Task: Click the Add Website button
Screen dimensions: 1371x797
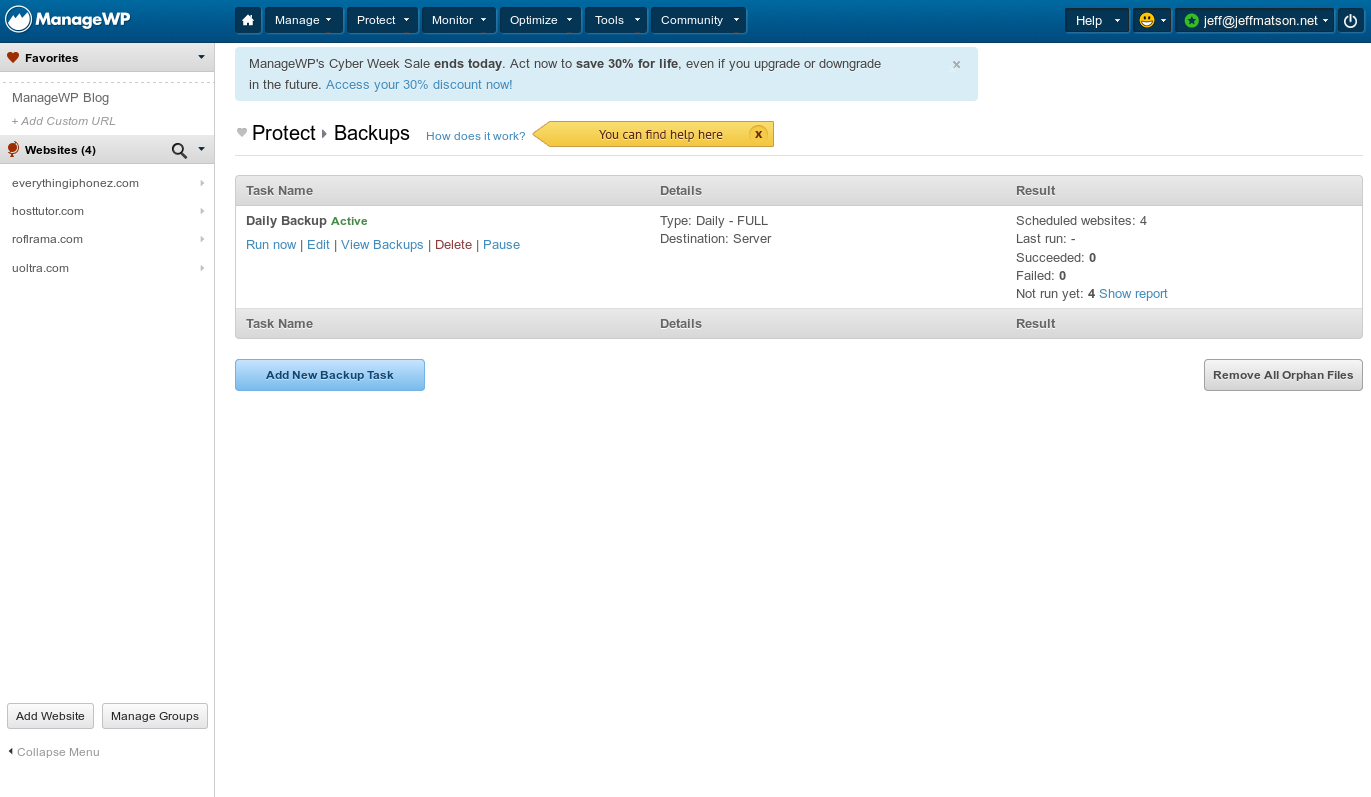Action: click(x=50, y=716)
